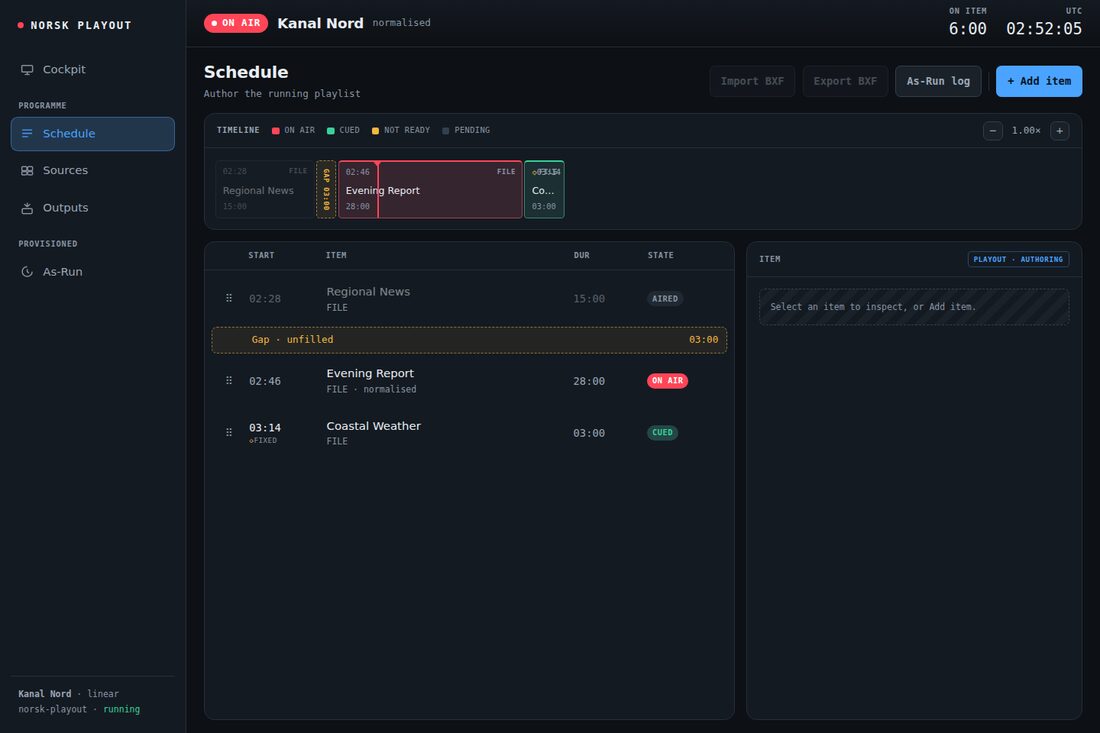Open the As-Run section in sidebar
The image size is (1100, 733).
(x=93, y=271)
